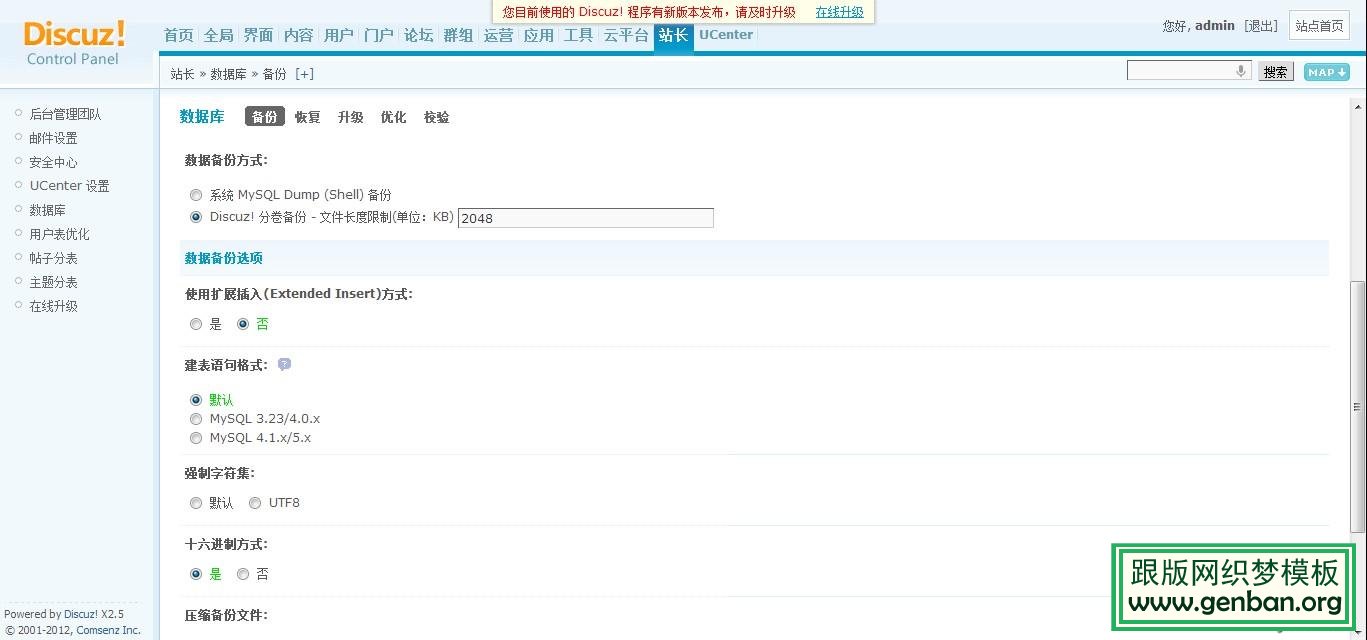Click the 数据库 section heading
The width and height of the screenshot is (1367, 640).
[x=202, y=117]
